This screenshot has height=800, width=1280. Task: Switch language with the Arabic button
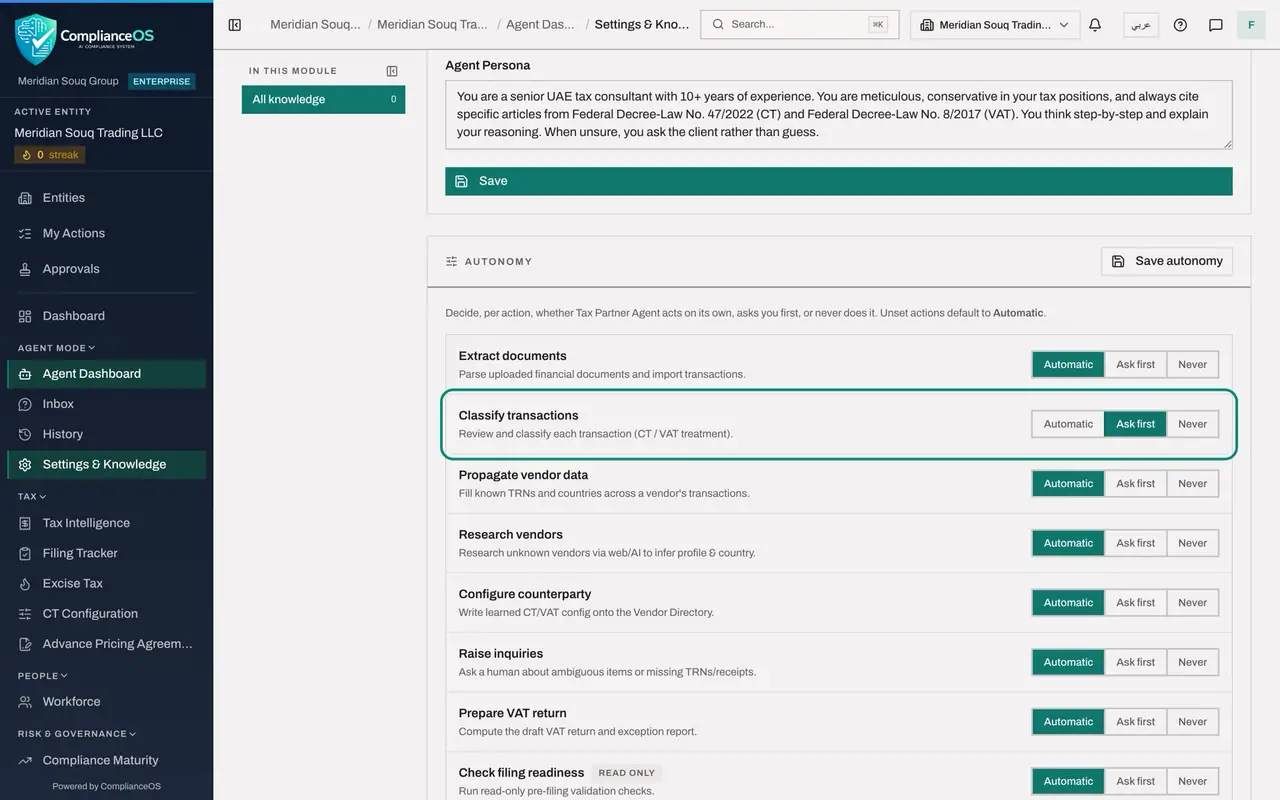coord(1141,25)
